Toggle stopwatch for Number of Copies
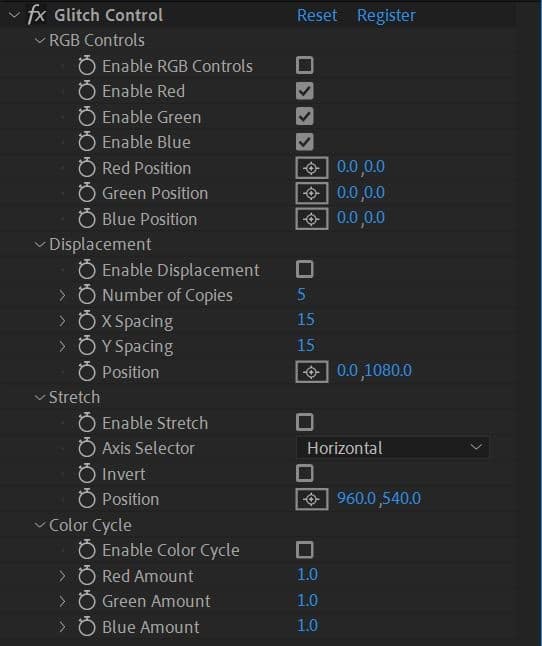The image size is (542, 646). click(86, 295)
